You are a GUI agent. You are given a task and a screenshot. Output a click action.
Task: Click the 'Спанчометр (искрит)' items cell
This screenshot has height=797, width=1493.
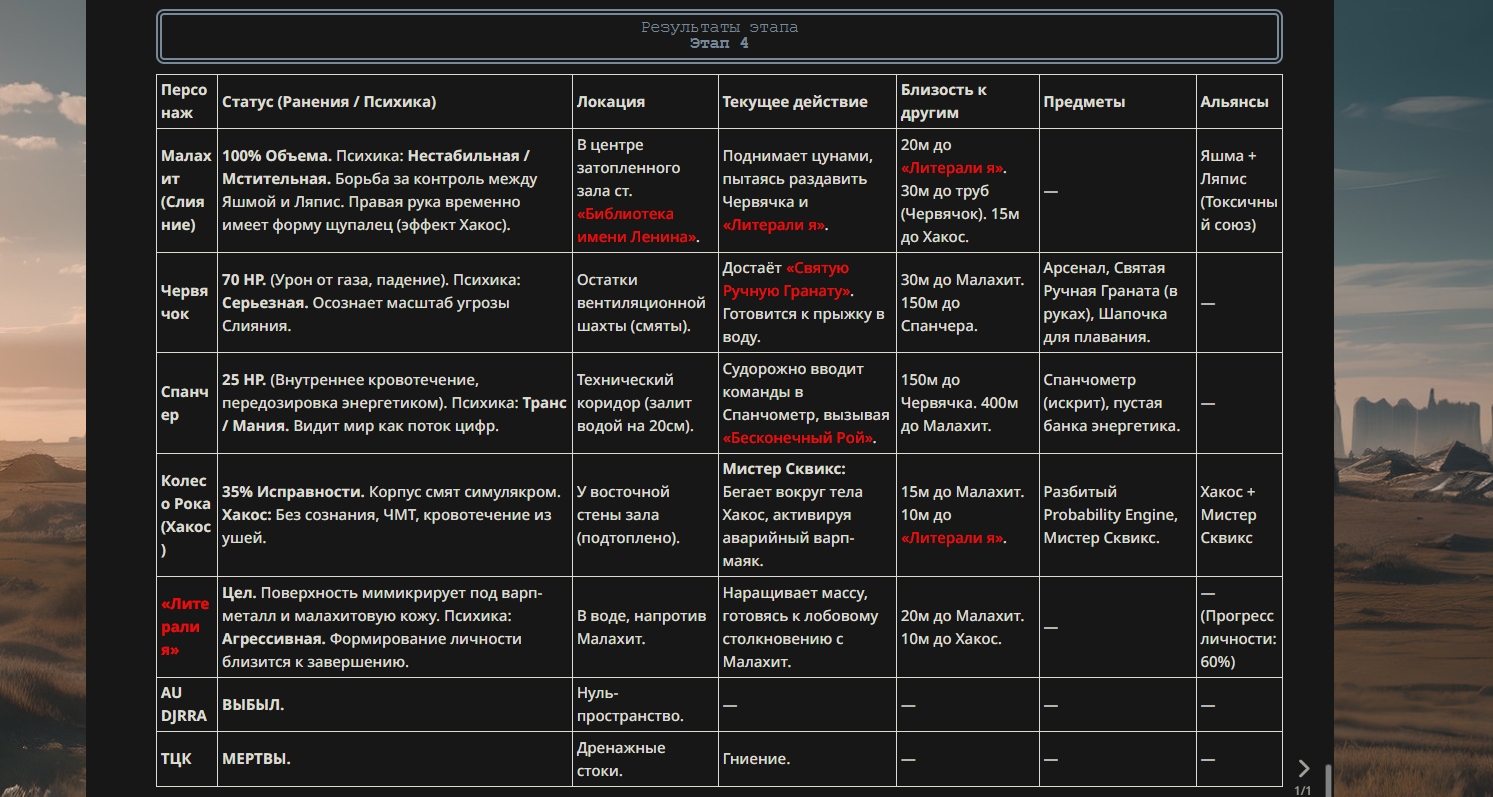1117,402
